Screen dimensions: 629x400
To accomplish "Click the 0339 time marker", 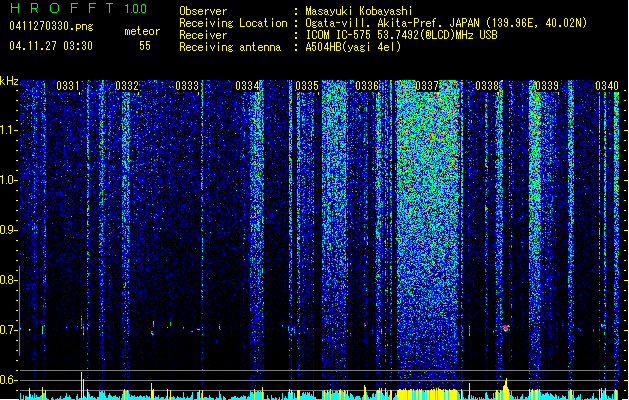I will [547, 86].
